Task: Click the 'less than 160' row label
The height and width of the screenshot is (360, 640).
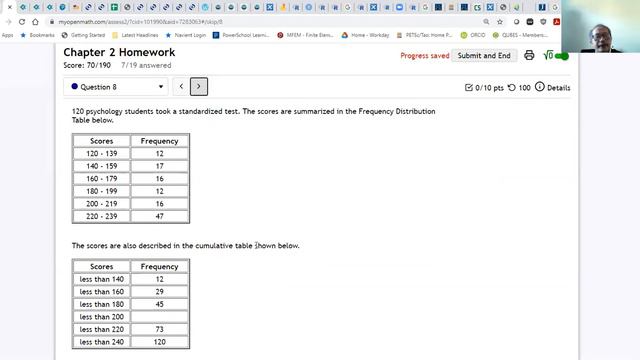Action: [102, 292]
